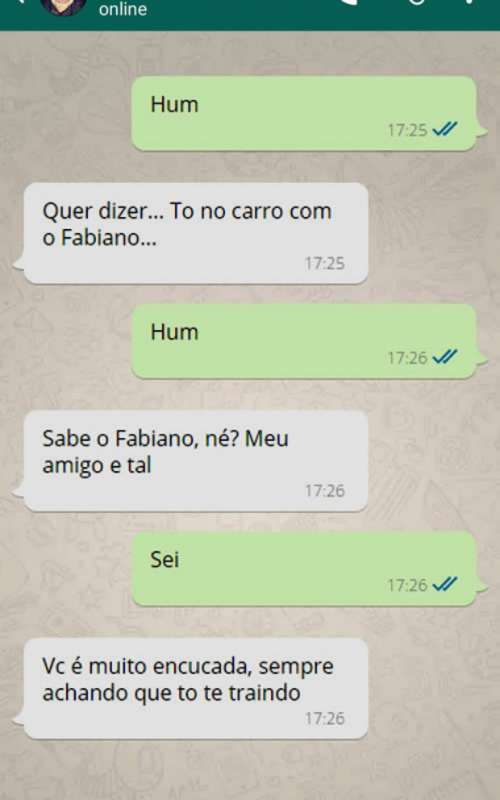Start a voice call from header icon
The image size is (500, 800).
pyautogui.click(x=348, y=2)
